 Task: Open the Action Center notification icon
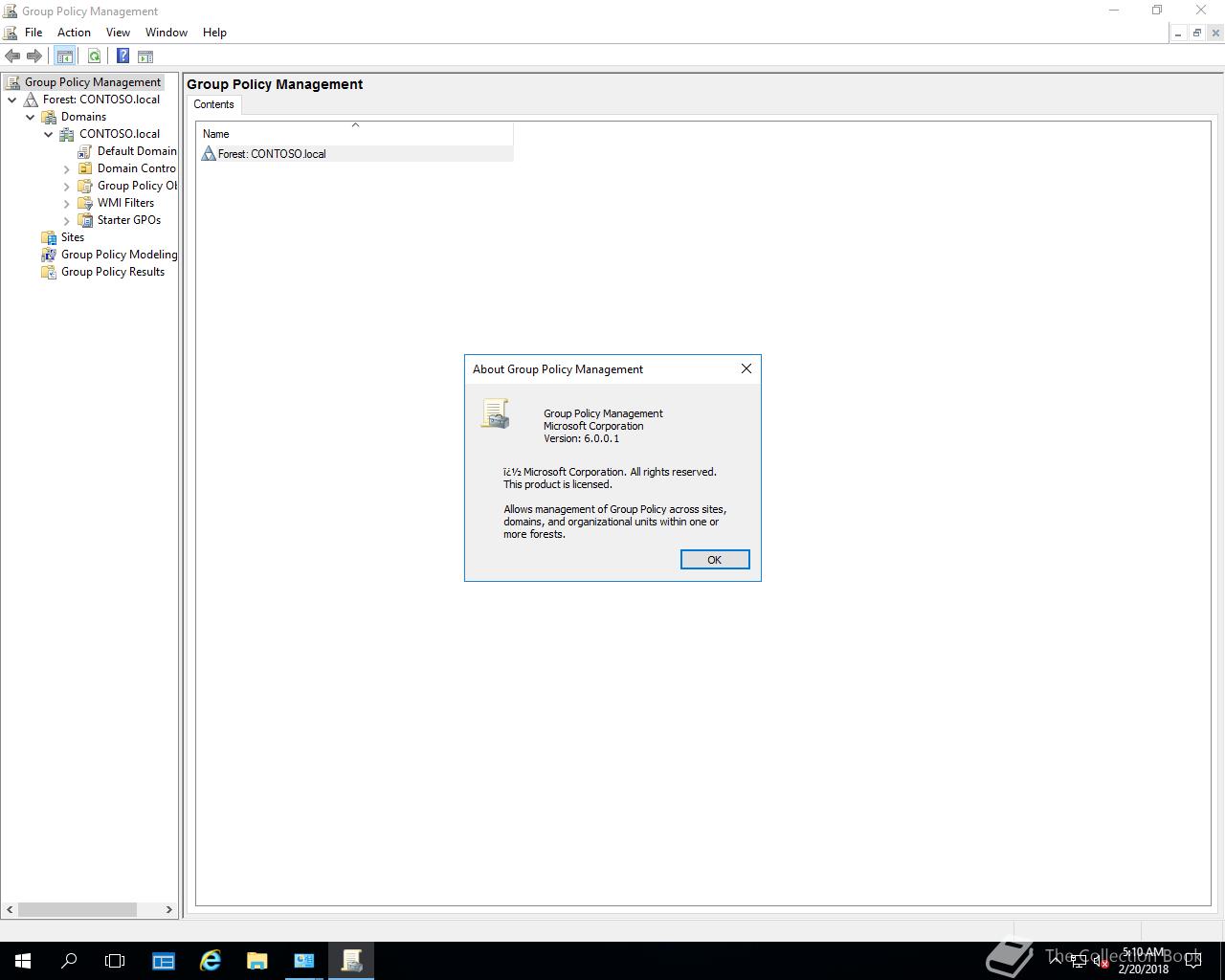(x=1193, y=961)
